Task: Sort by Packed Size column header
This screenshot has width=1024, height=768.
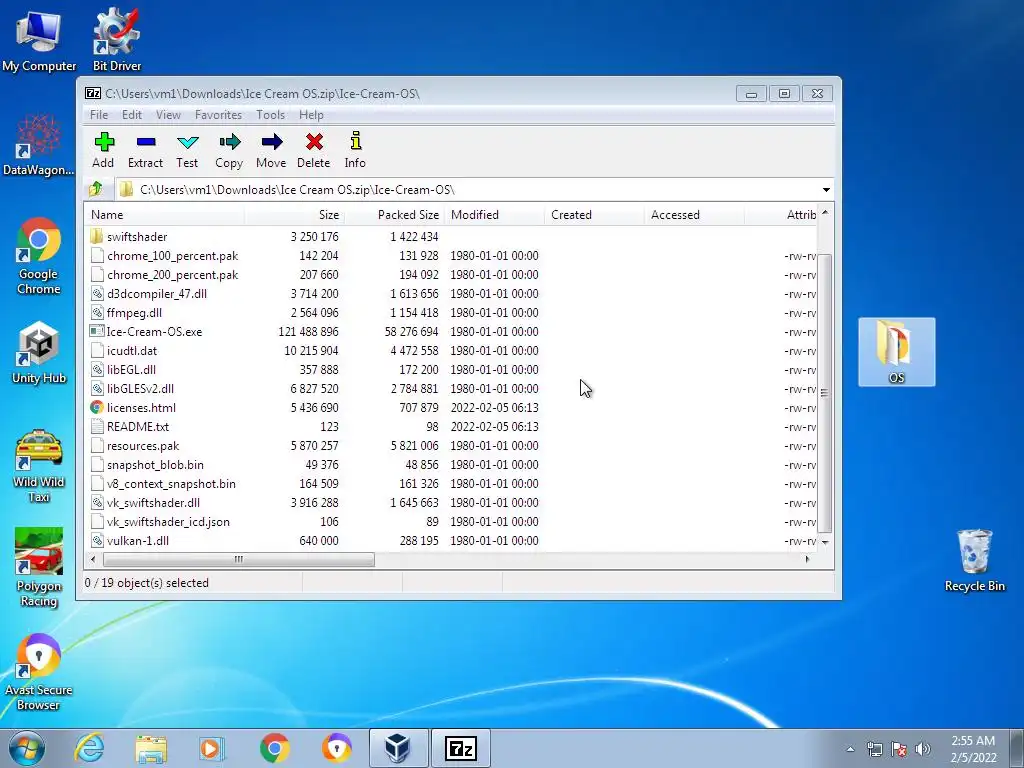Action: 394,215
